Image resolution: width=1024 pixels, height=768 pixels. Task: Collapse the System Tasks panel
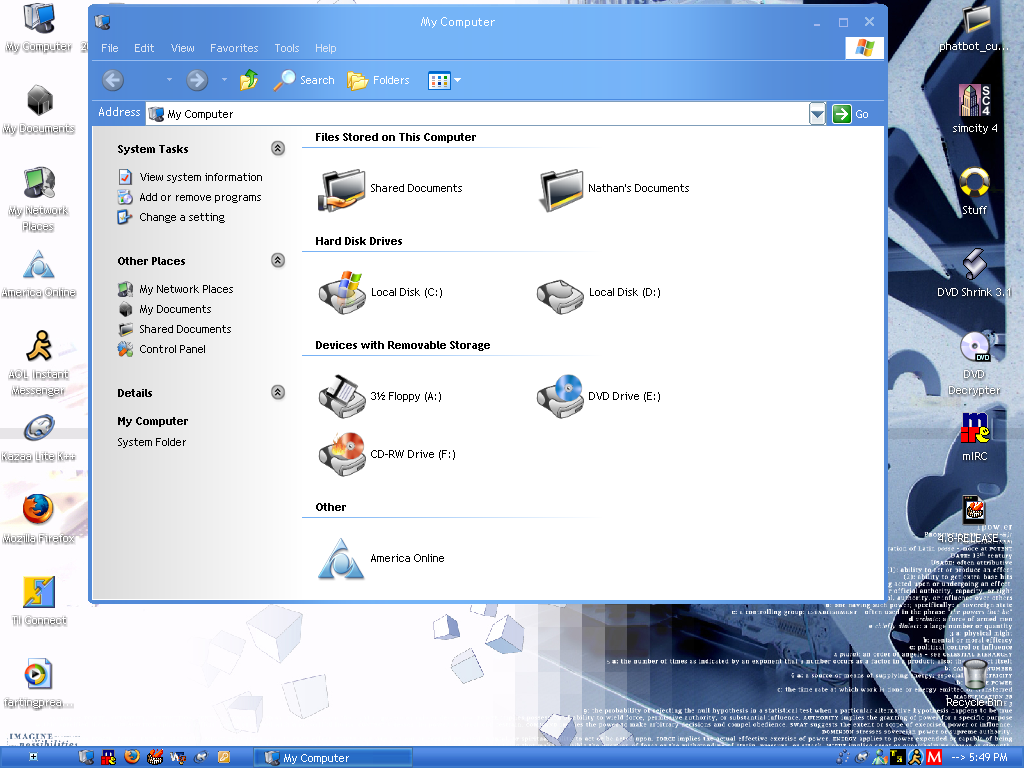coord(278,148)
